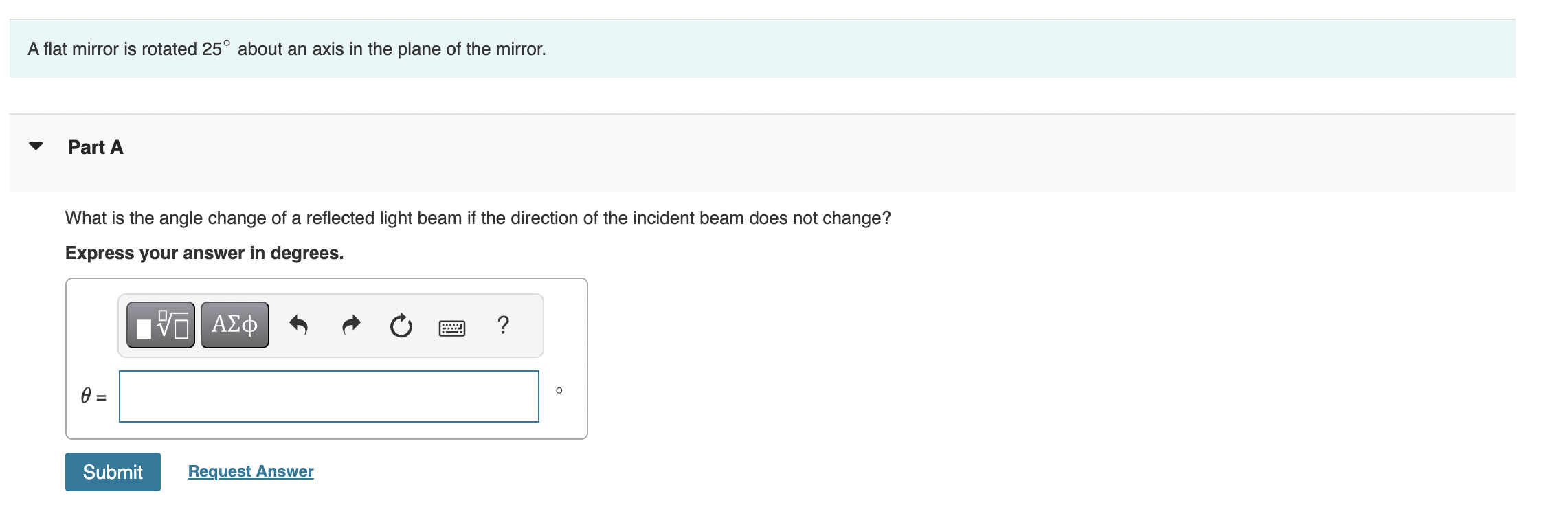Open the keyboard shortcuts icon

[452, 327]
